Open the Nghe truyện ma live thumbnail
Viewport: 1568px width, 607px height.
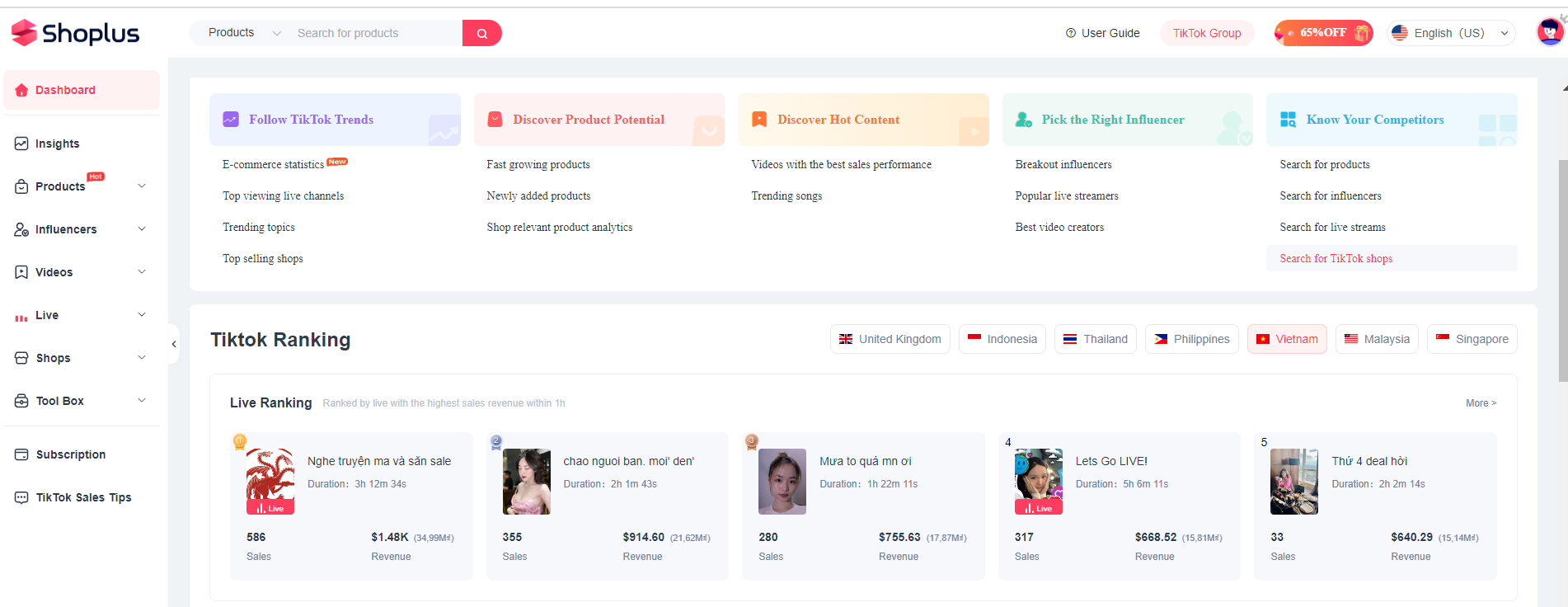(x=270, y=482)
